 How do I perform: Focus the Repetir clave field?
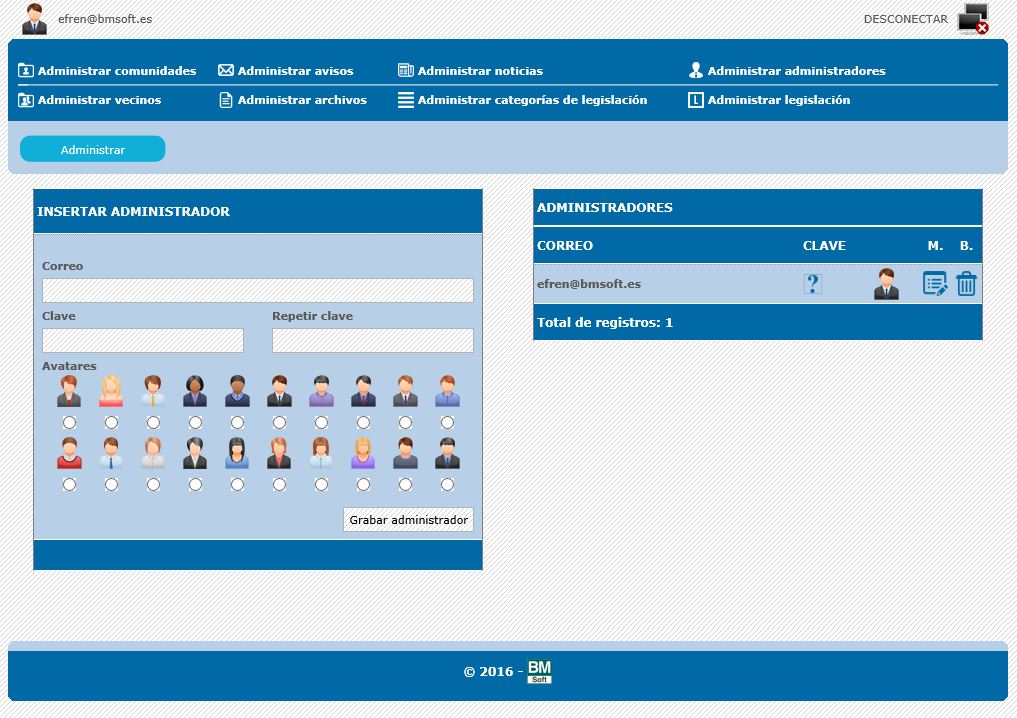[373, 341]
